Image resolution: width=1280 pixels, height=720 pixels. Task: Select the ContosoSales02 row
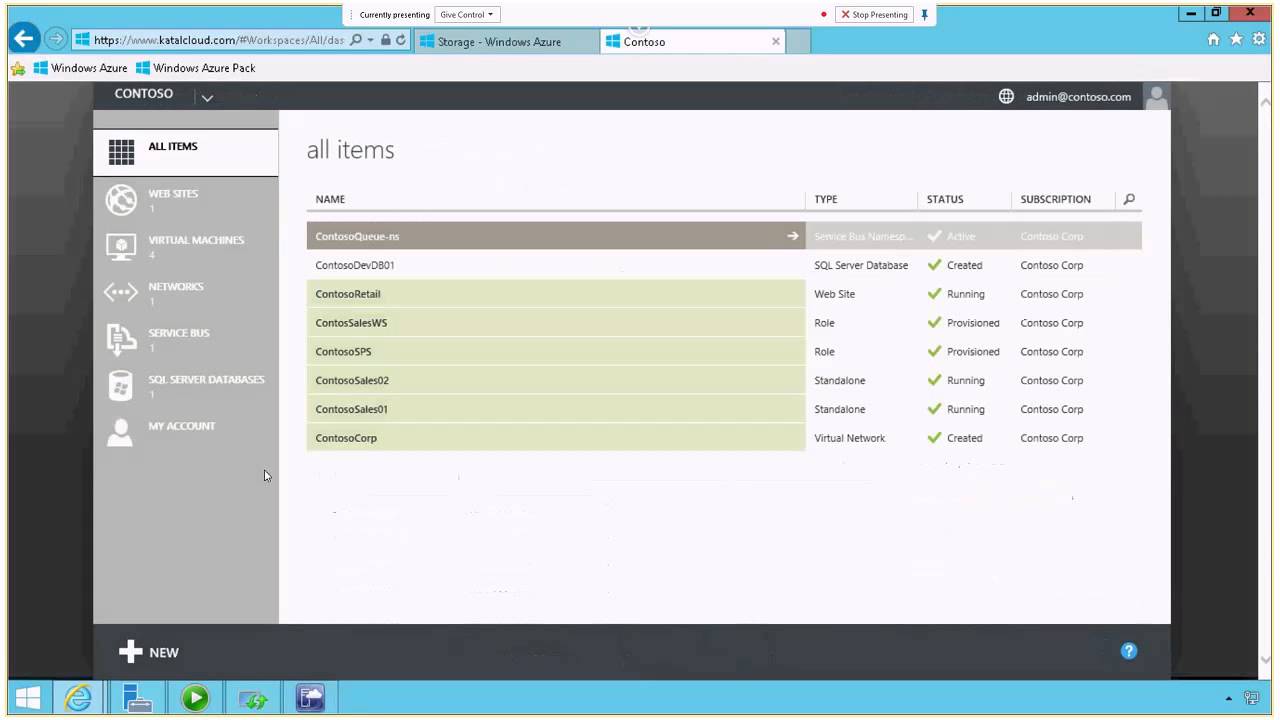[x=724, y=380]
